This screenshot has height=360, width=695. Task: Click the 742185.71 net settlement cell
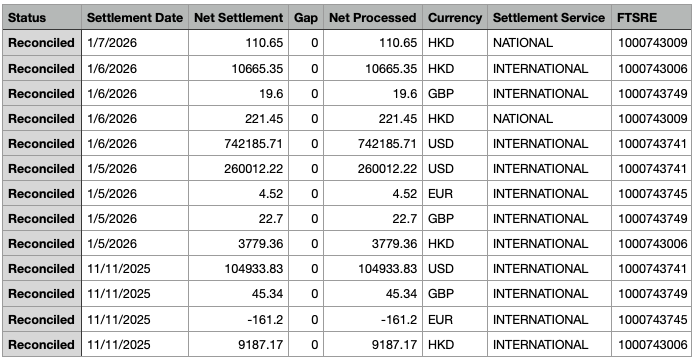(238, 144)
